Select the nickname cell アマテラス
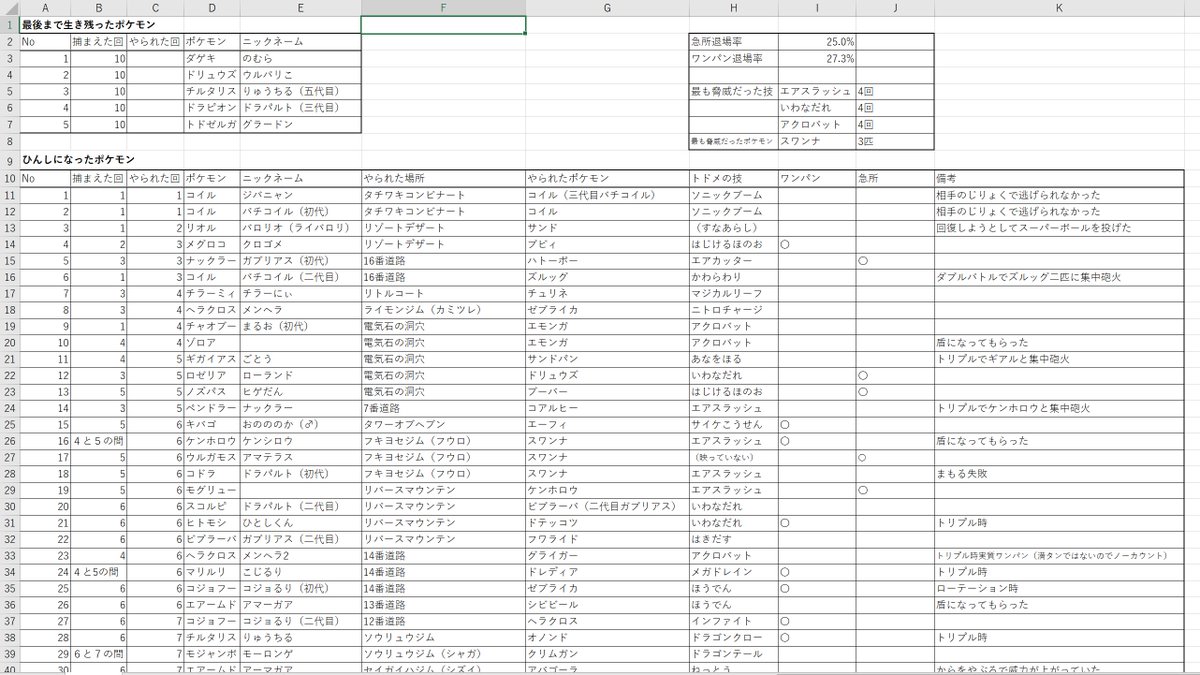This screenshot has width=1200, height=675. [x=300, y=457]
